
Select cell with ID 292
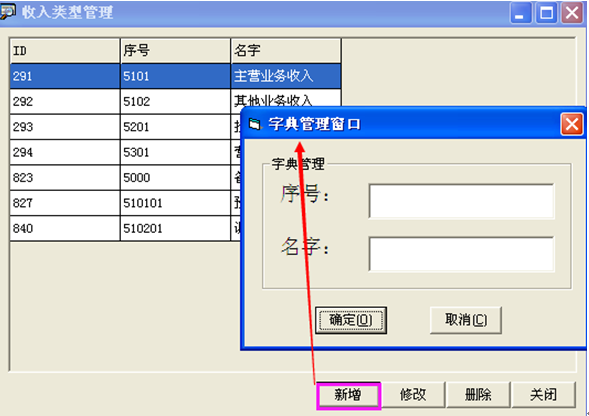point(65,101)
